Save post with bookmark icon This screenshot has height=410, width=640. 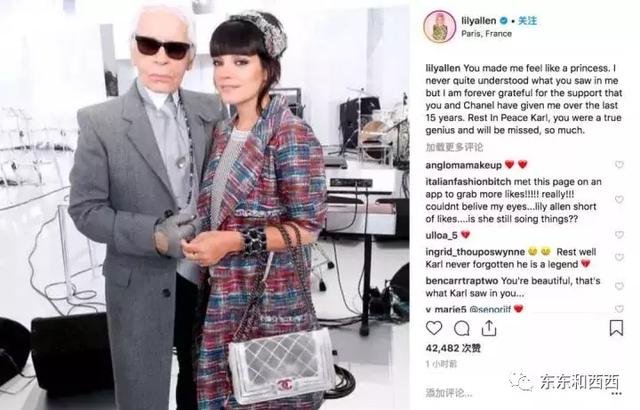pyautogui.click(x=616, y=328)
